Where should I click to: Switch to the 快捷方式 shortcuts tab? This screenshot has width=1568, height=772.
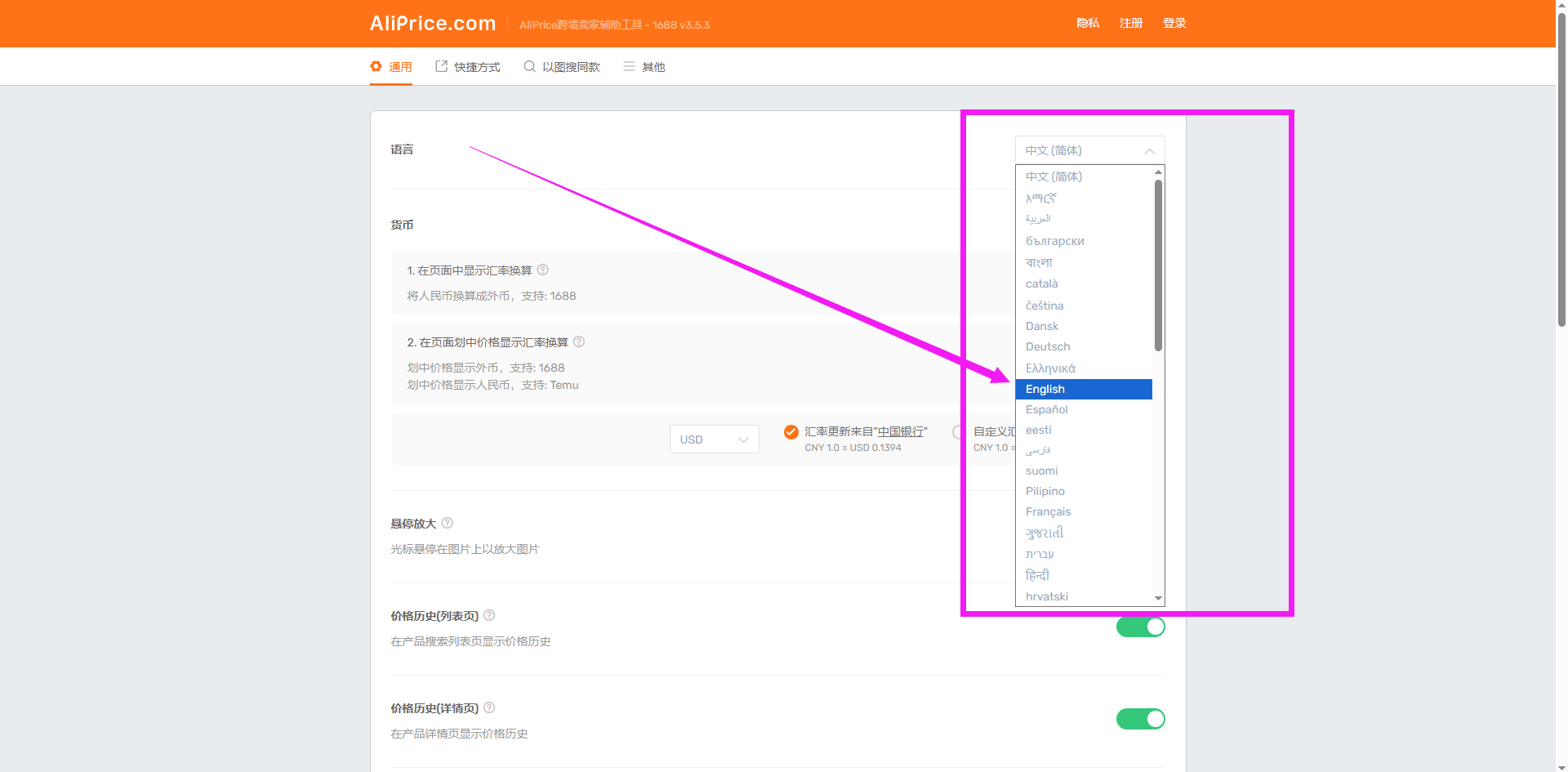coord(468,67)
